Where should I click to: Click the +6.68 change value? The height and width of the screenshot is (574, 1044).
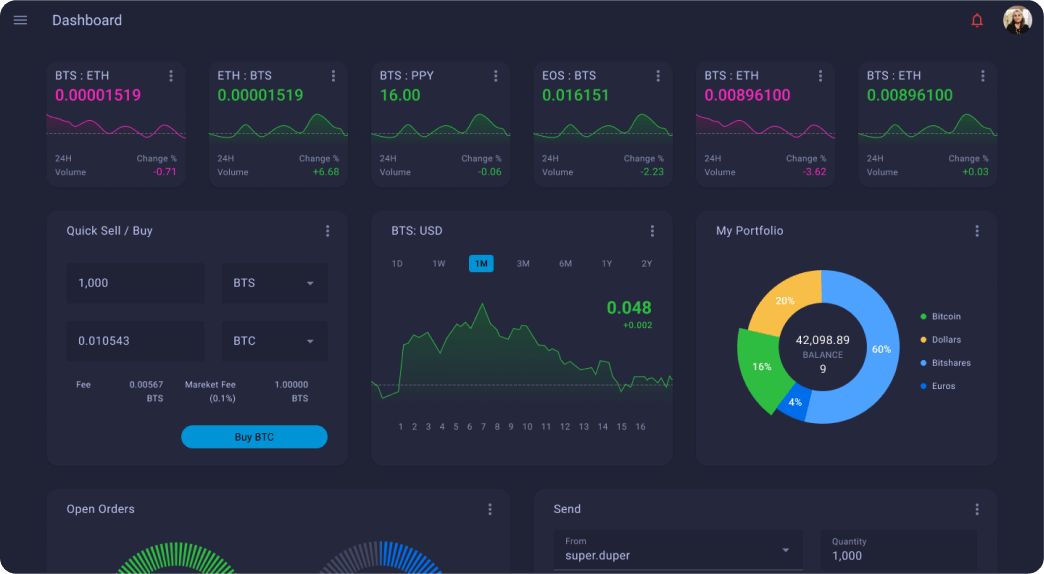click(x=326, y=172)
